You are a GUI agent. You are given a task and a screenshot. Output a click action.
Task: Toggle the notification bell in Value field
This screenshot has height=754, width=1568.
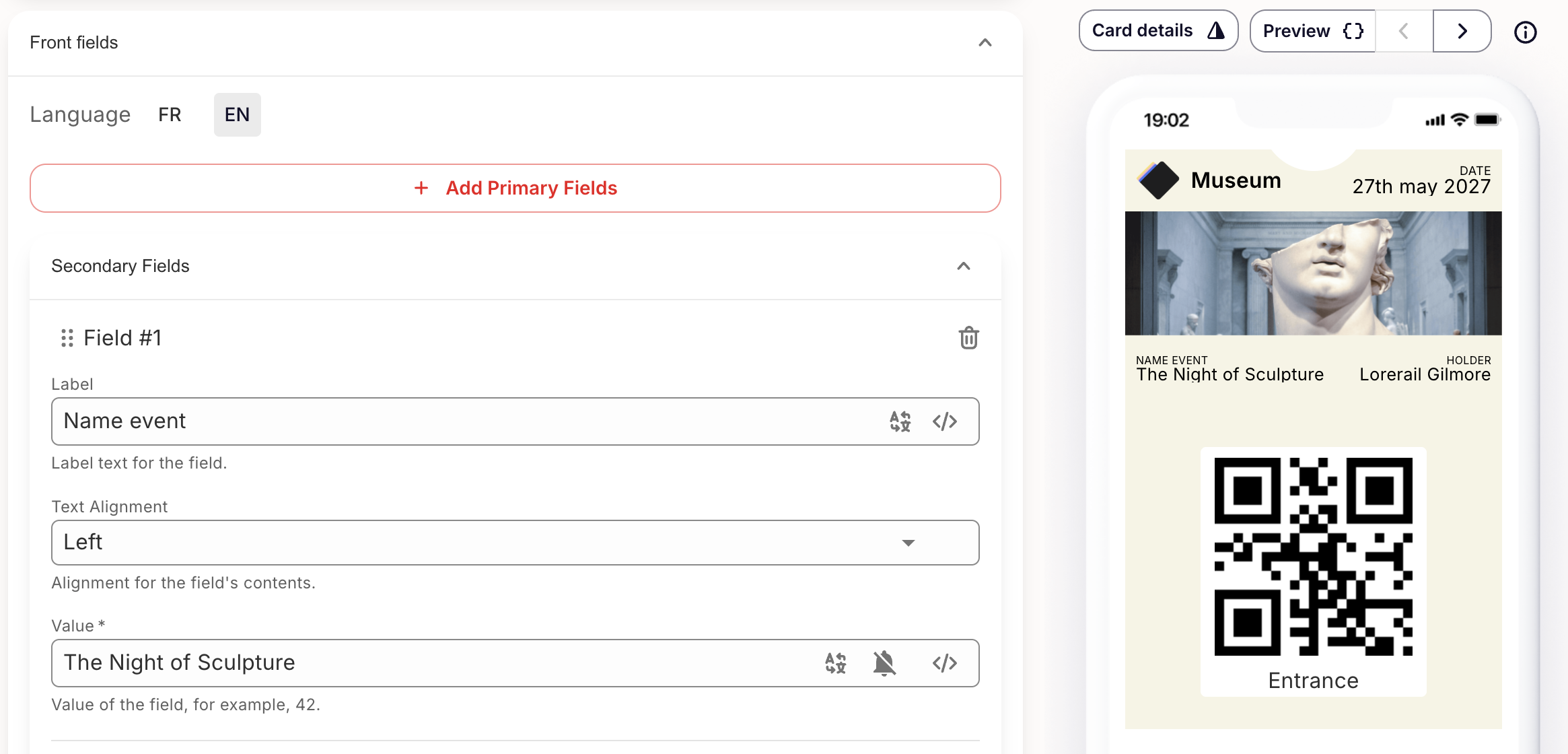point(884,663)
